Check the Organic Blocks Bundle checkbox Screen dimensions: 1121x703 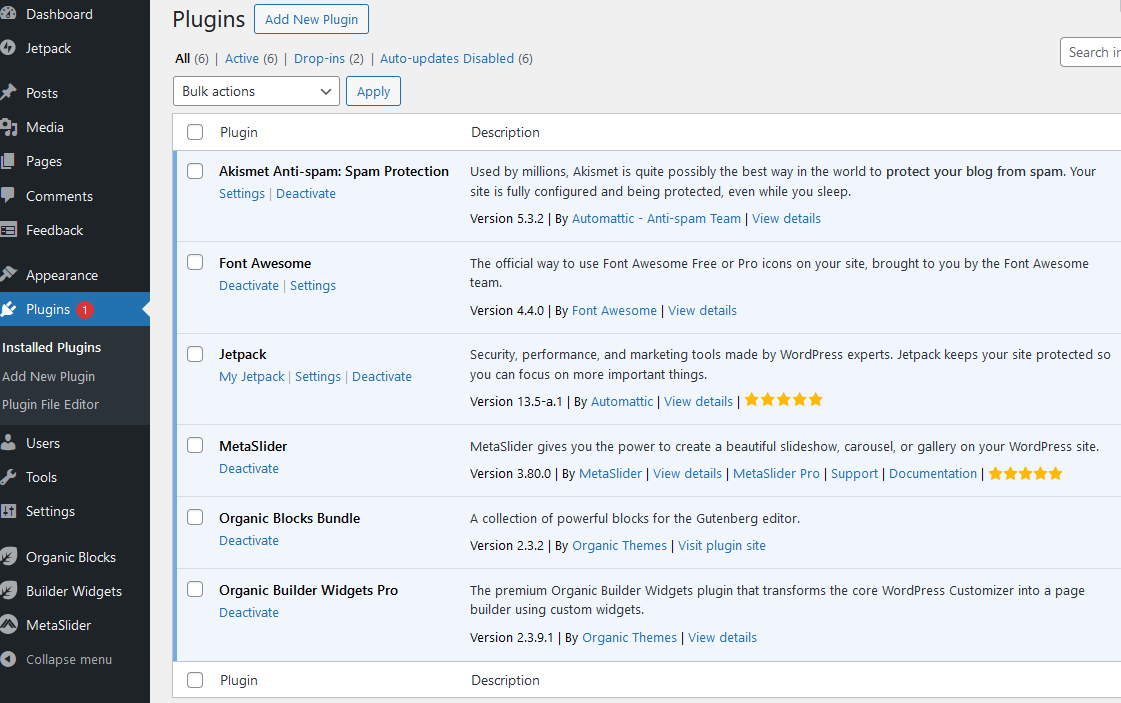click(x=195, y=517)
